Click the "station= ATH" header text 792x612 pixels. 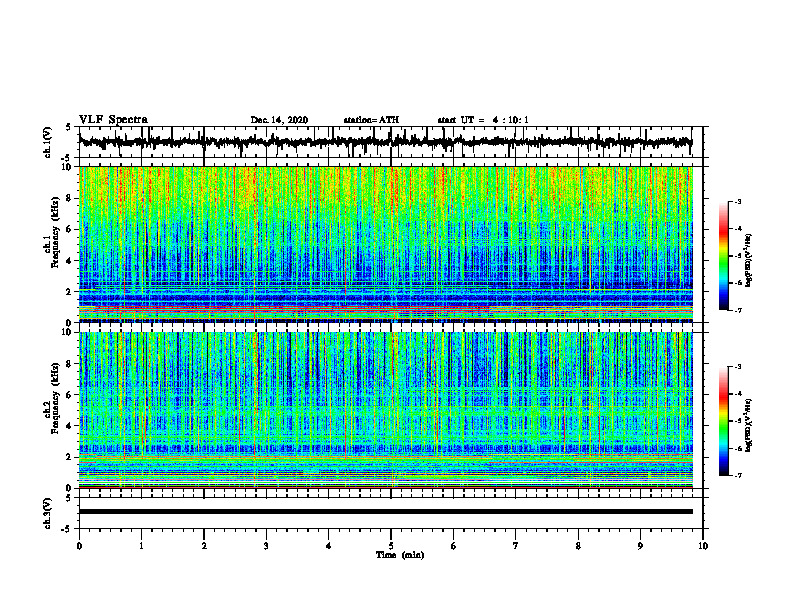click(371, 120)
